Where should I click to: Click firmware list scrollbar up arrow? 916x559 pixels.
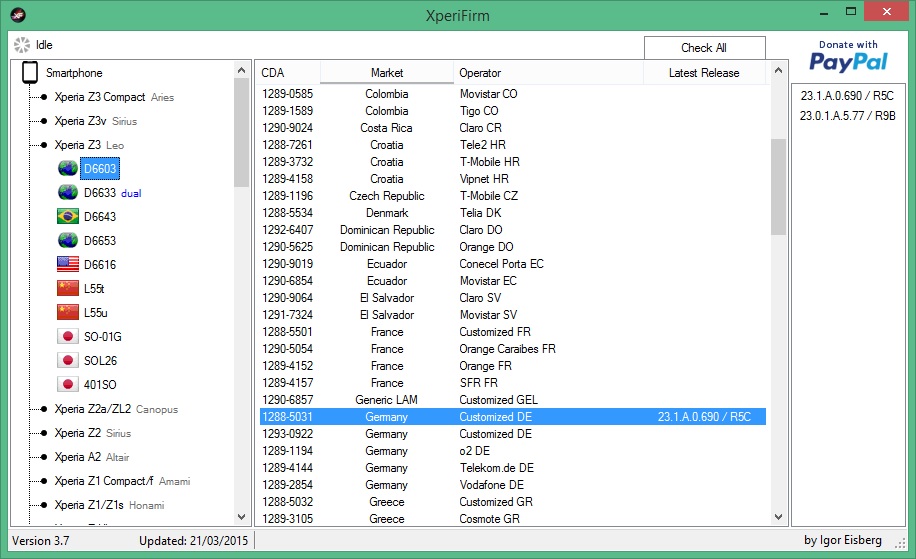click(x=778, y=70)
